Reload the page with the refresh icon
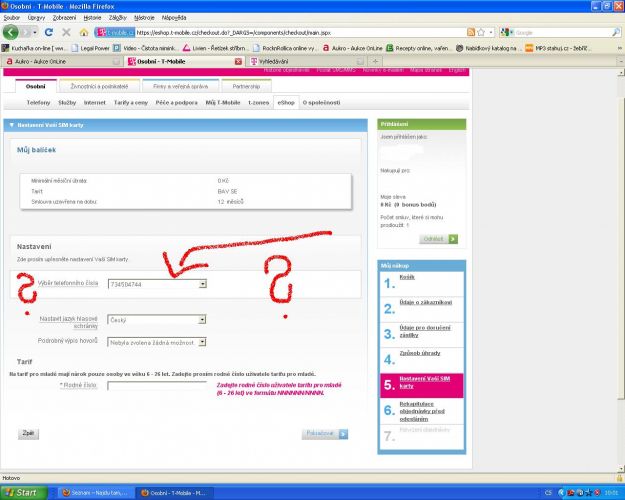Screen dimensions: 625x500 49,32
